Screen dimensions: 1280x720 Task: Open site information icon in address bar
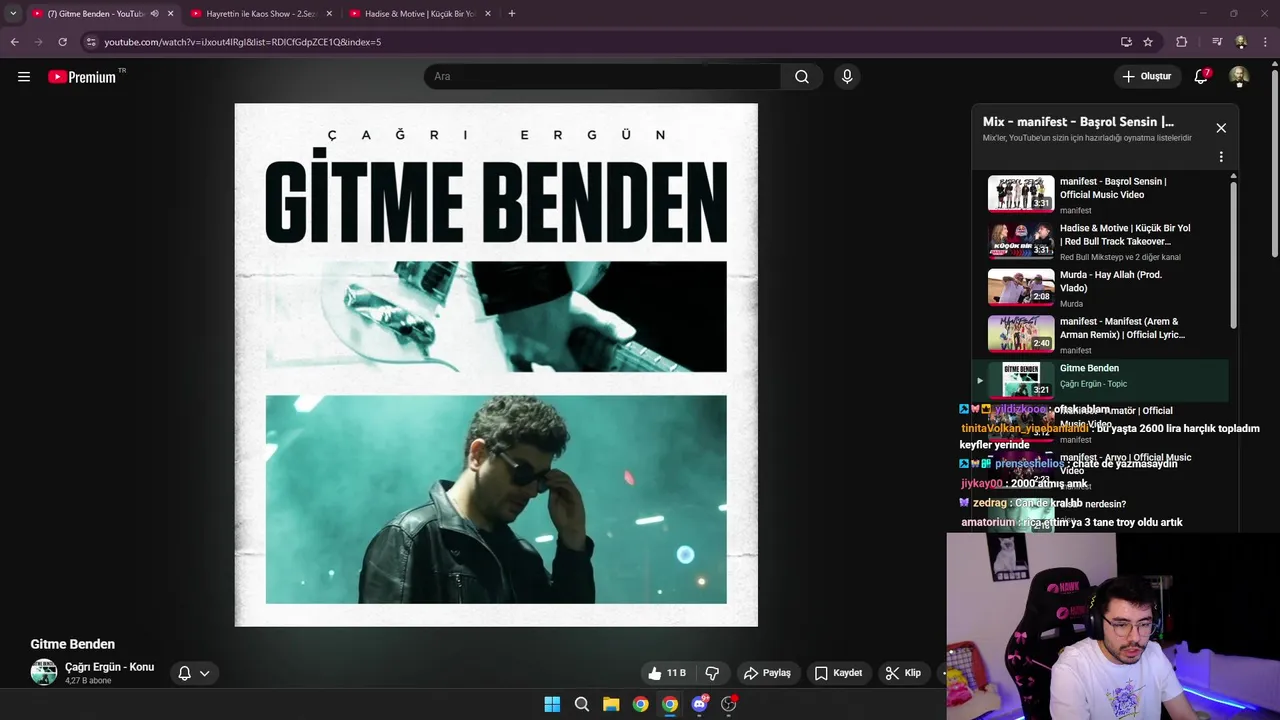pyautogui.click(x=91, y=42)
